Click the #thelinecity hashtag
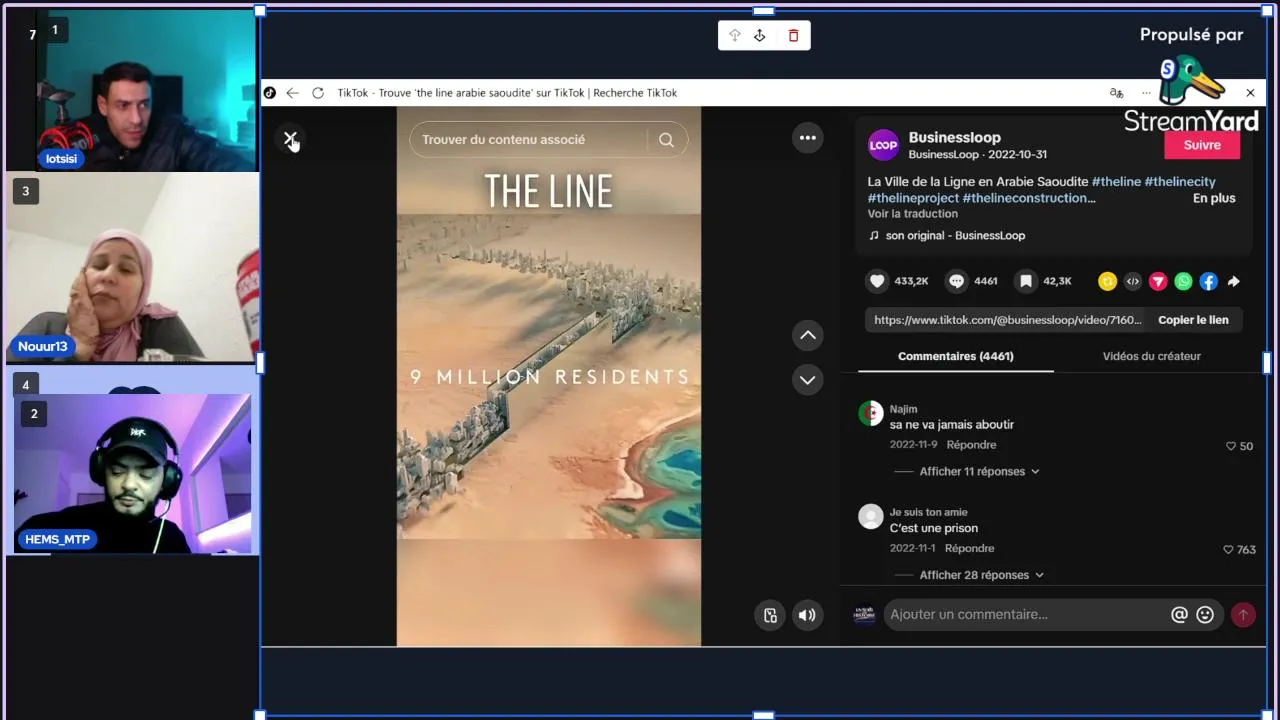Image resolution: width=1280 pixels, height=720 pixels. [1180, 182]
